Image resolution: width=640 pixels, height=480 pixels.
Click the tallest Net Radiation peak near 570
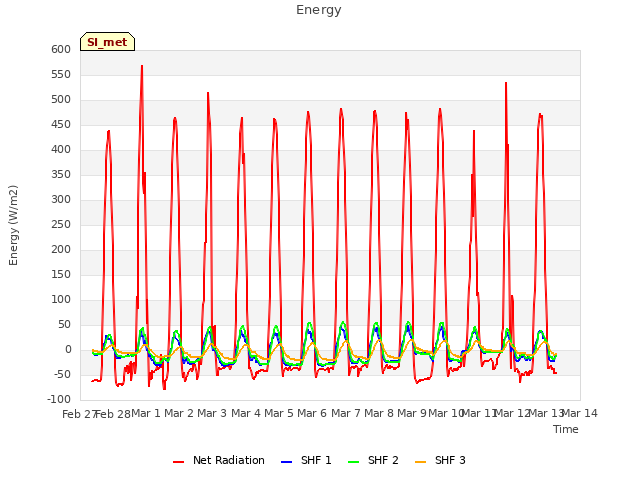pos(142,66)
